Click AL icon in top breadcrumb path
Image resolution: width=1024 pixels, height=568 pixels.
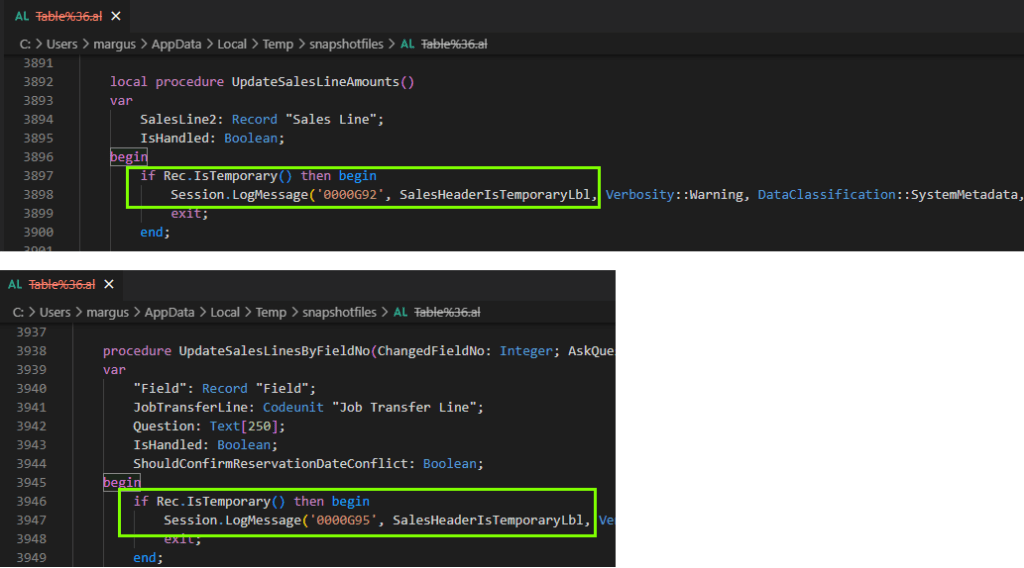(x=407, y=44)
